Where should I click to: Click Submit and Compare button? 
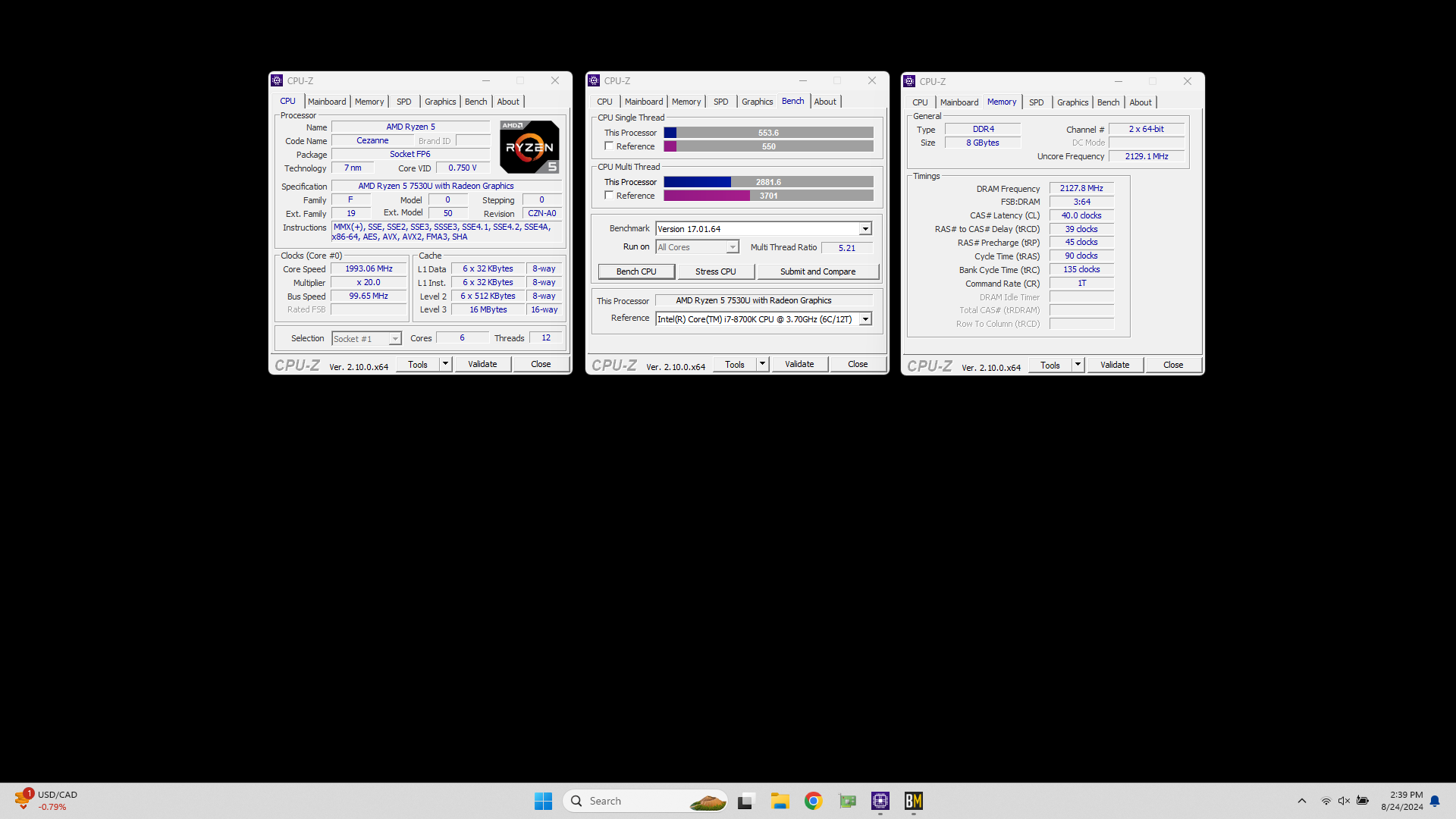pos(817,271)
